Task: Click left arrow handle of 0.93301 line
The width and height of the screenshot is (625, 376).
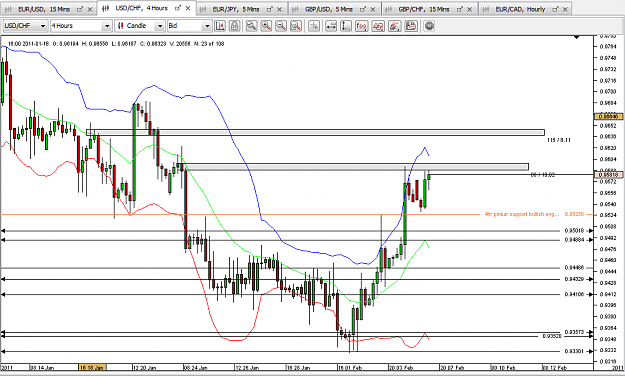Action: [x=3, y=351]
